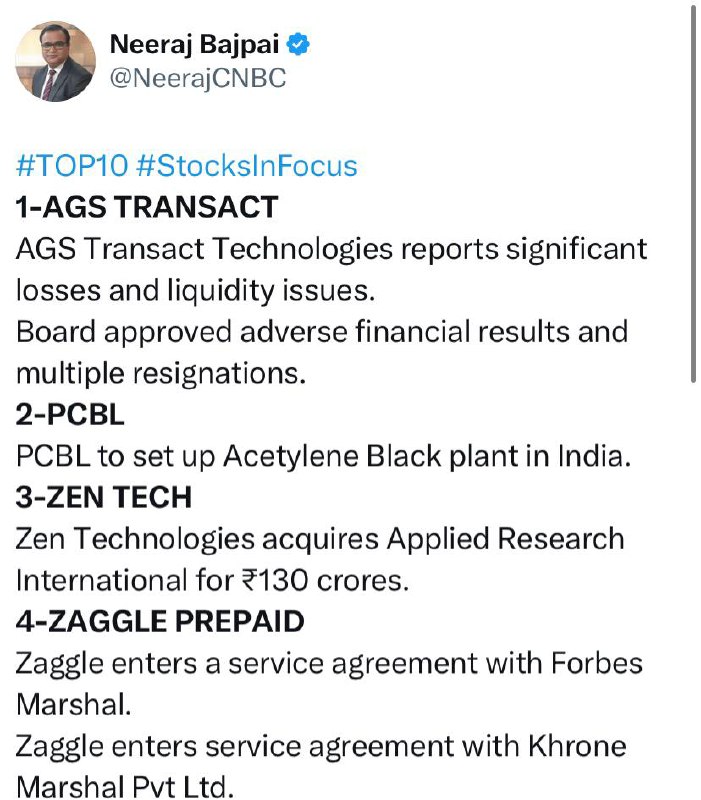701x800 pixels.
Task: Click the line 'Board approved adverse financial results'
Action: pyautogui.click(x=293, y=332)
